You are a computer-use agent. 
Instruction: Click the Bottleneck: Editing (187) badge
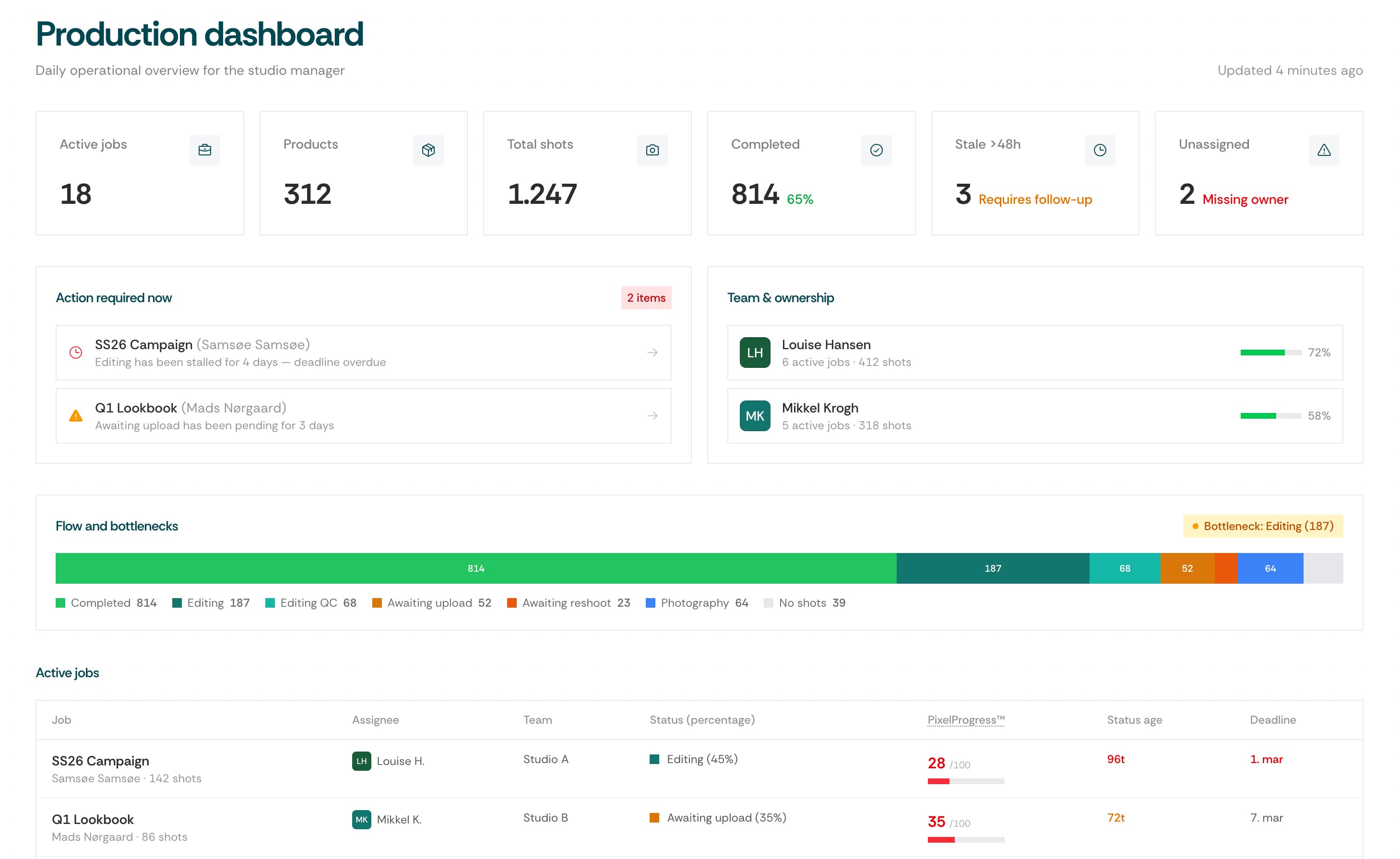pos(1262,526)
